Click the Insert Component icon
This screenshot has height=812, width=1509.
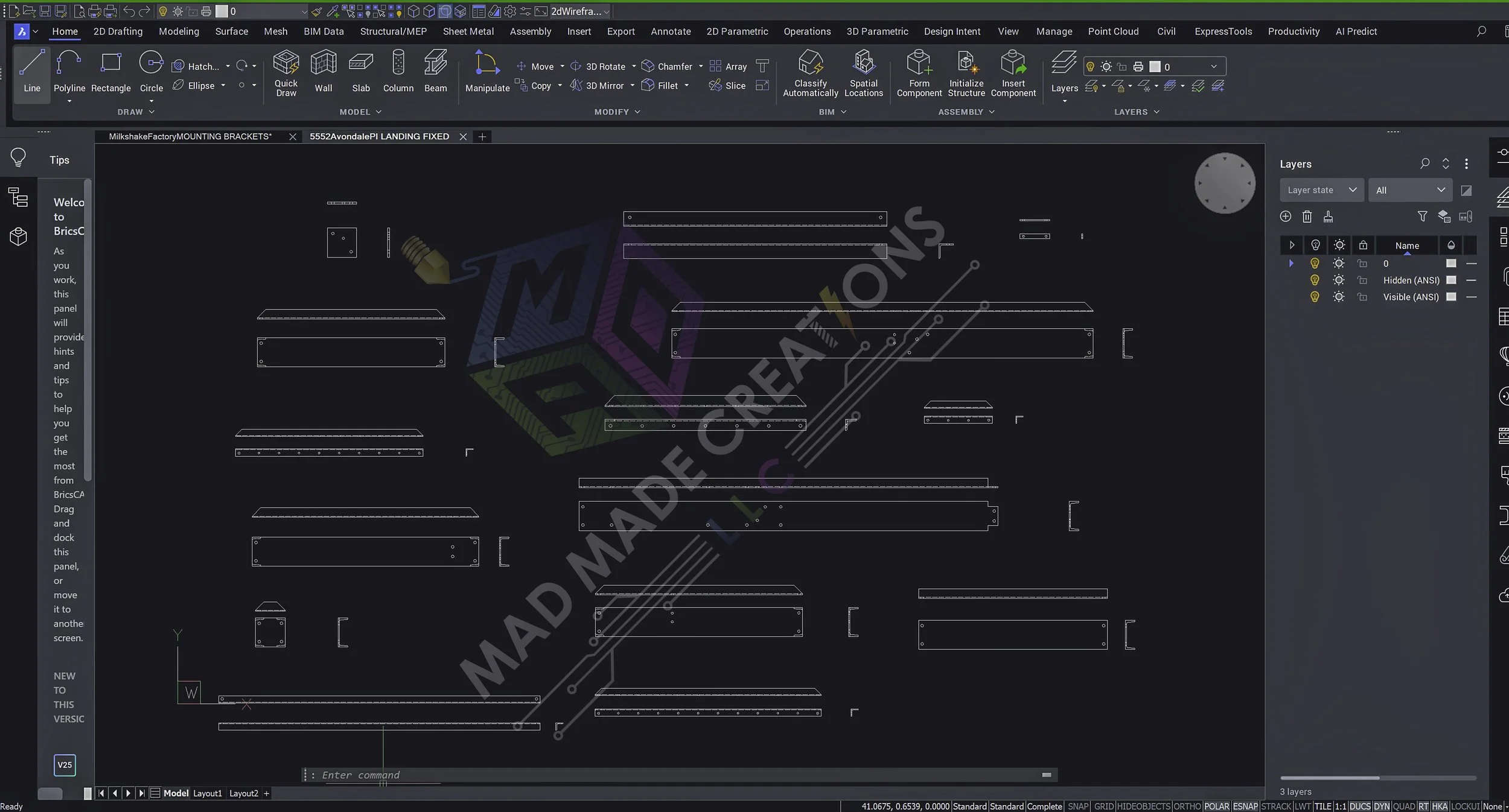click(x=1013, y=72)
